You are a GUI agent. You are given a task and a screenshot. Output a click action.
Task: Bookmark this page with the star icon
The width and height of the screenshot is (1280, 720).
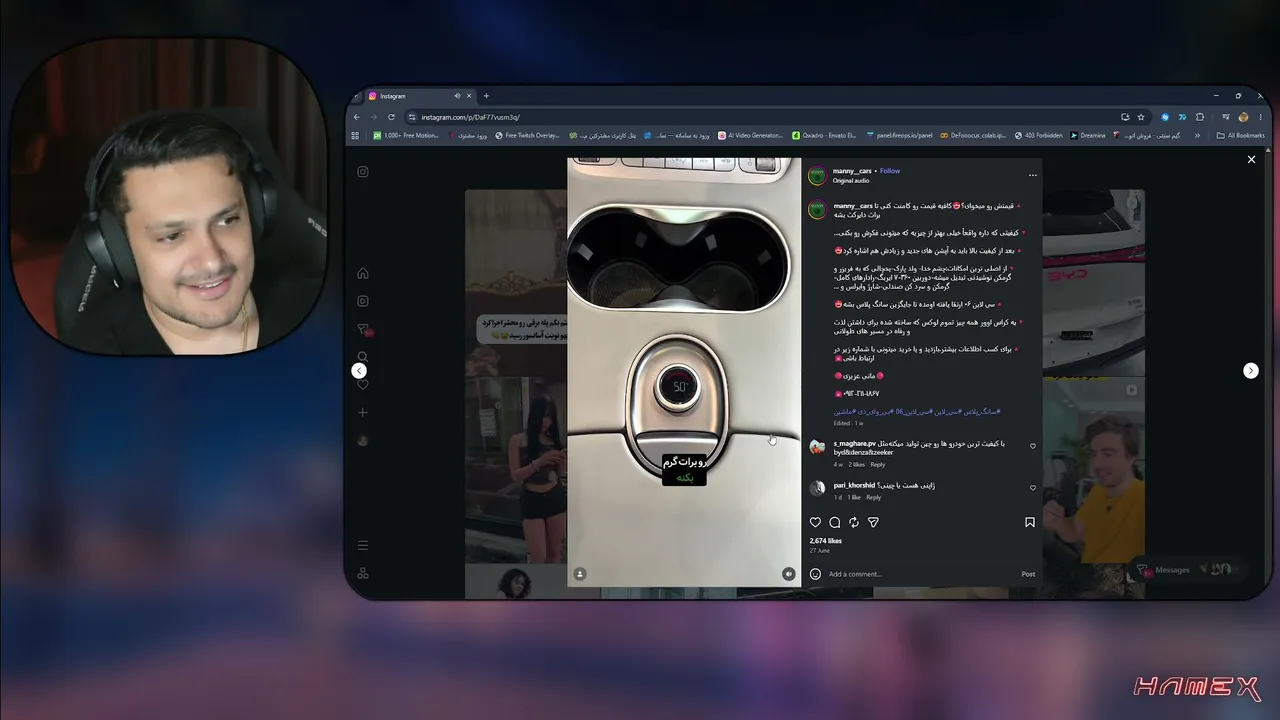point(1141,117)
